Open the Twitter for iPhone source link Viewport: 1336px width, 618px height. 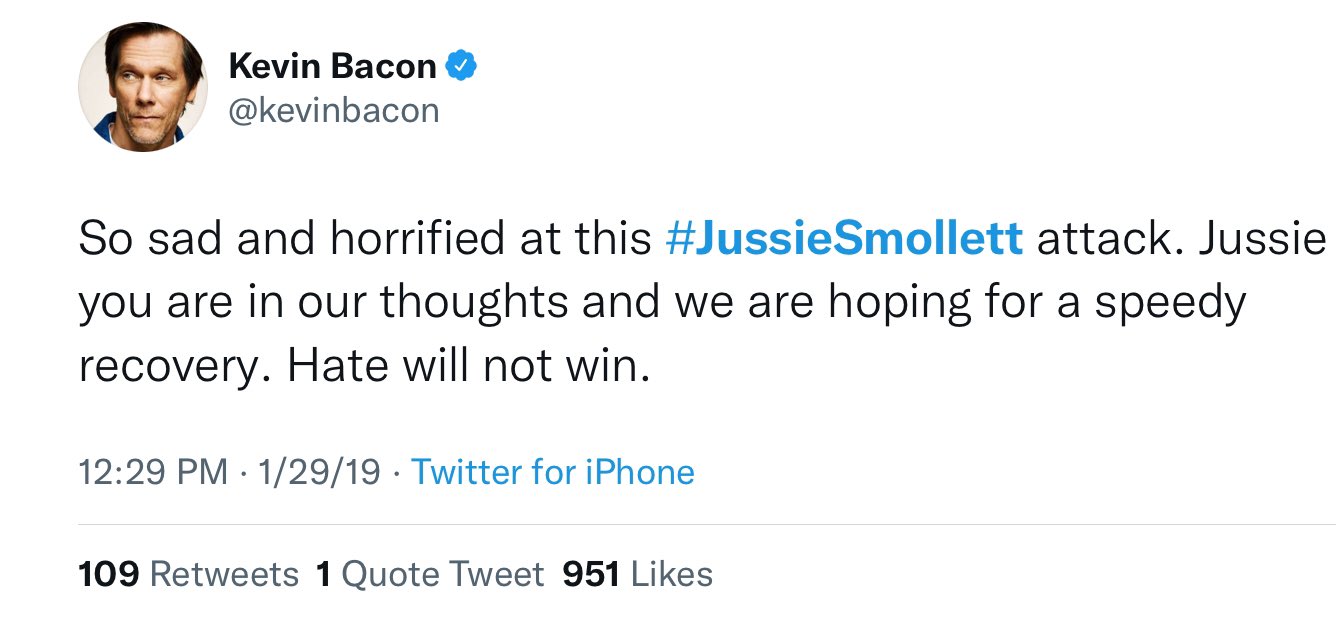click(552, 472)
